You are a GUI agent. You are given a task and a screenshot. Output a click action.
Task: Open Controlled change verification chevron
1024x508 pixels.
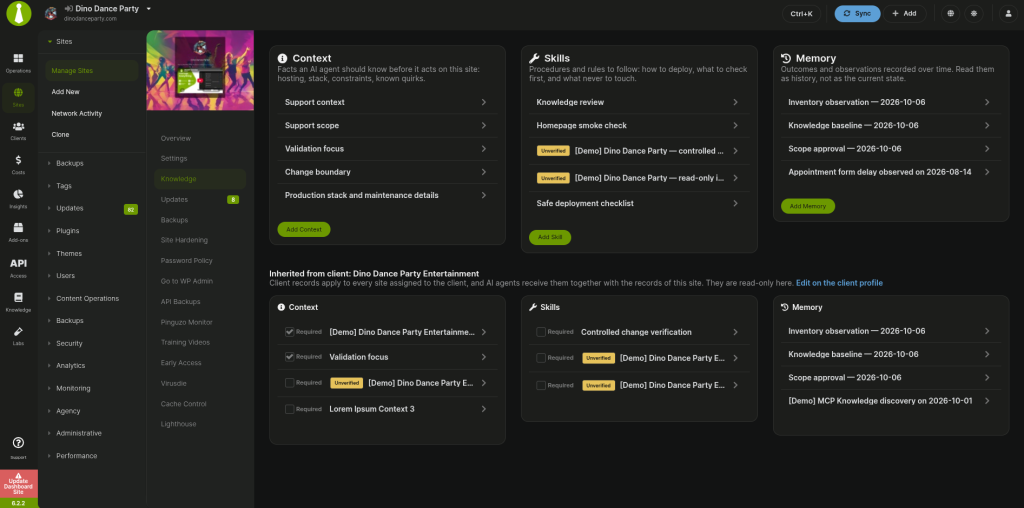click(x=735, y=332)
